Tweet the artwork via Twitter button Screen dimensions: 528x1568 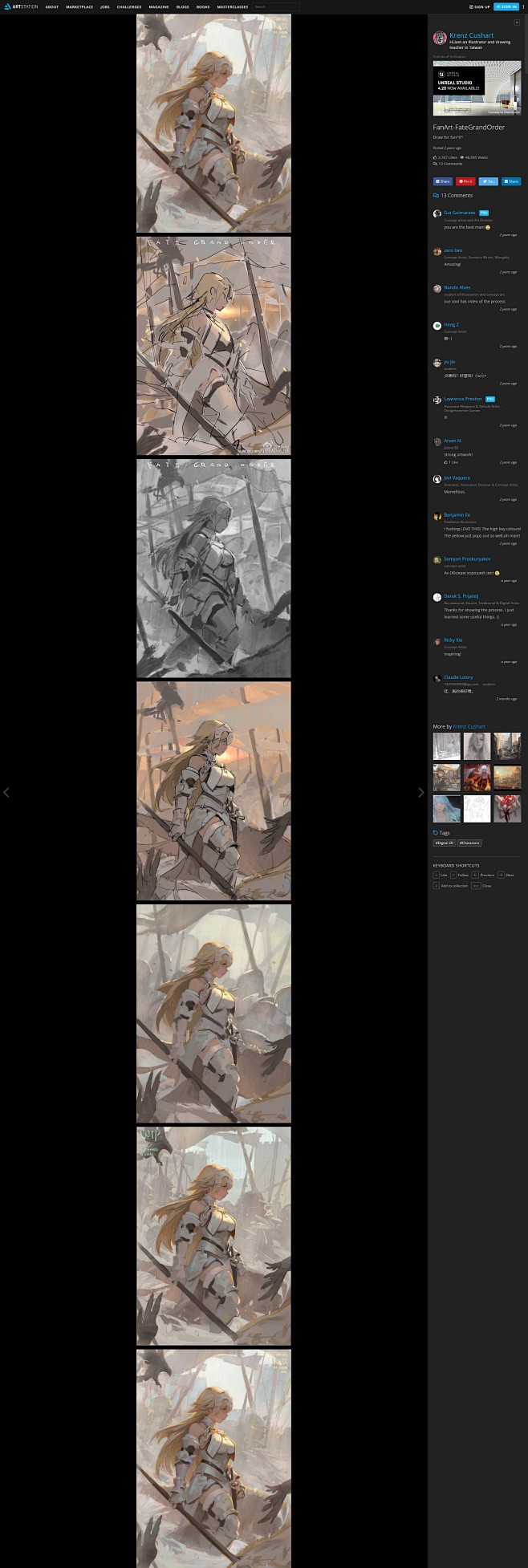tap(489, 181)
